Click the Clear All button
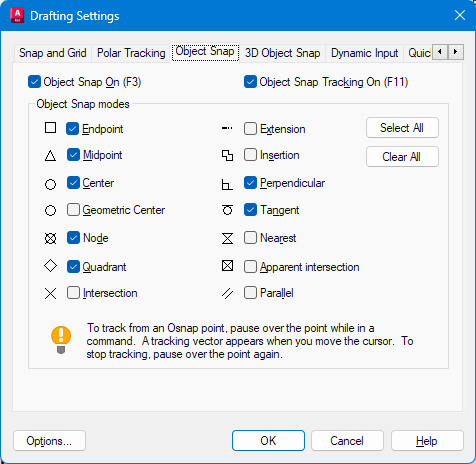The height and width of the screenshot is (464, 476). tap(402, 157)
